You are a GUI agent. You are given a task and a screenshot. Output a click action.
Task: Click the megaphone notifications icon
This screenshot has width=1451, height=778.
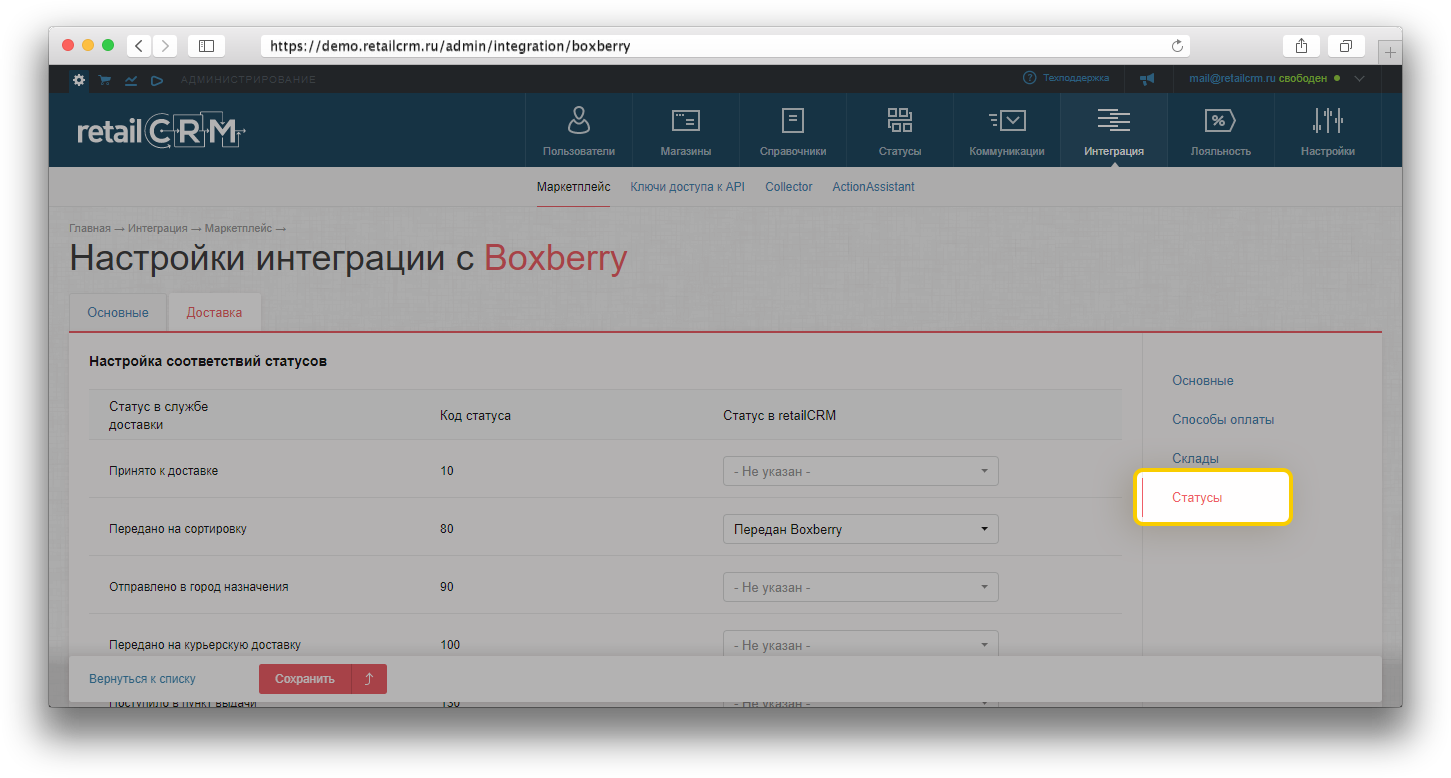tap(1147, 78)
